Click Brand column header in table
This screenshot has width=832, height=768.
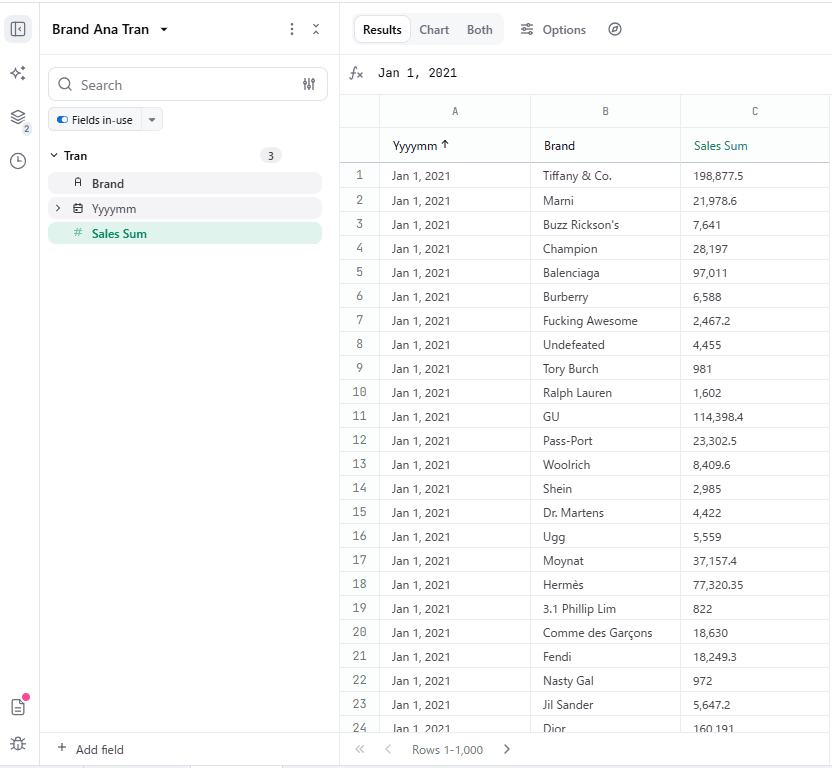[x=605, y=145]
